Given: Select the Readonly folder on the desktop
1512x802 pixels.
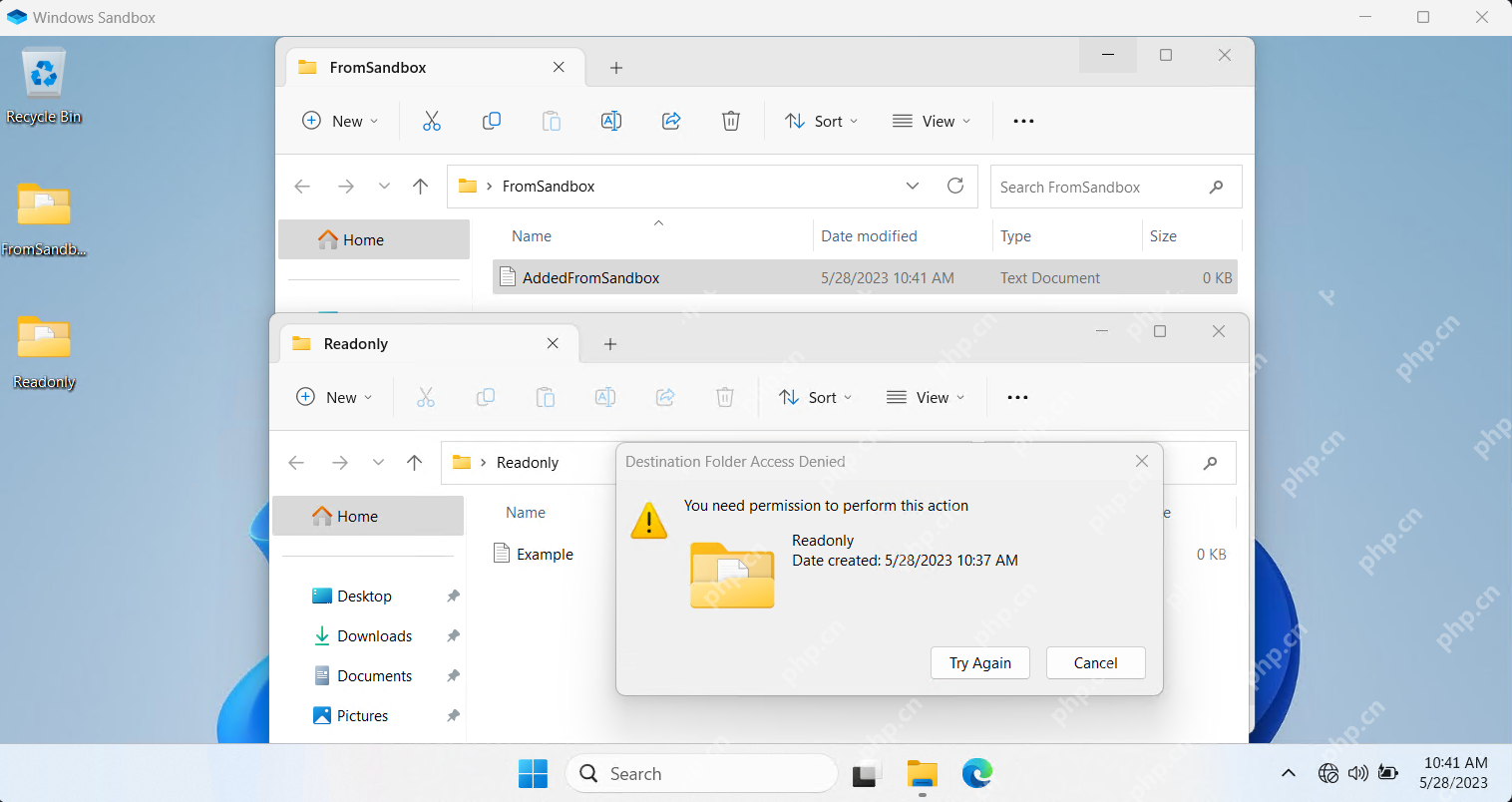Looking at the screenshot, I should [44, 352].
